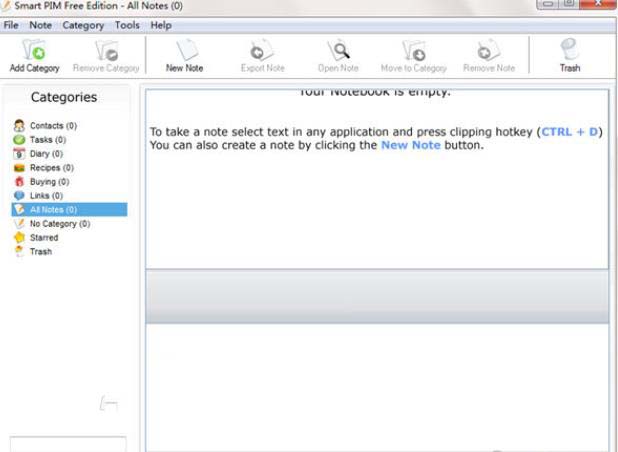Image resolution: width=618 pixels, height=452 pixels.
Task: Click the Remove Note toolbar icon
Action: point(489,50)
